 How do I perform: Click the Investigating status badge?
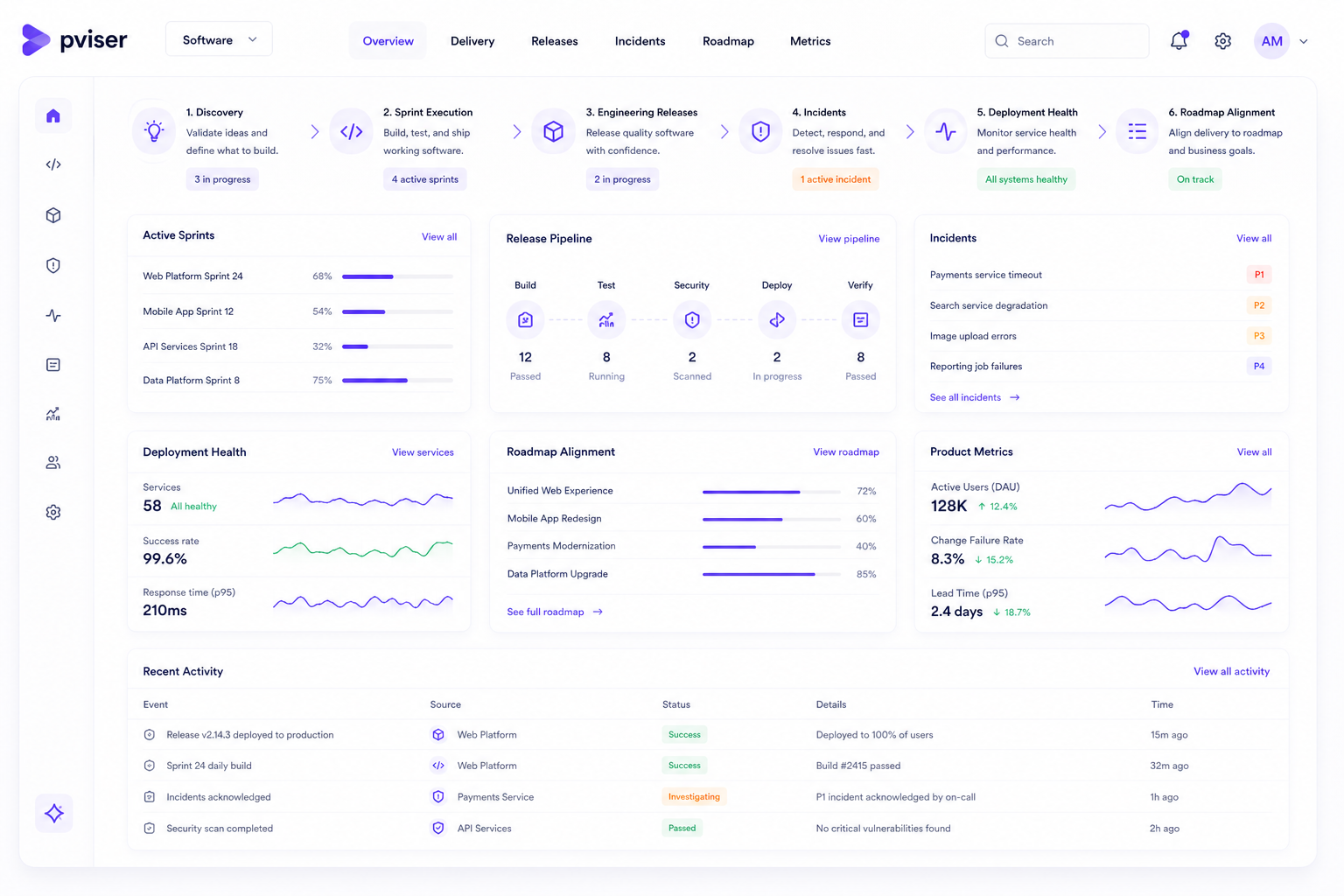coord(694,797)
